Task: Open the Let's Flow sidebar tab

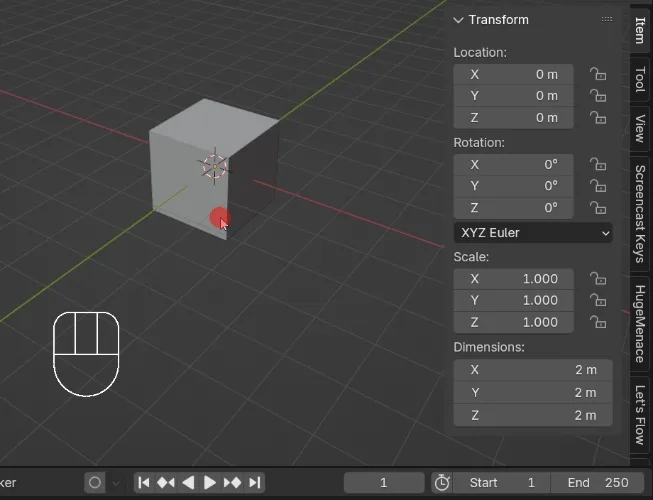Action: point(640,415)
